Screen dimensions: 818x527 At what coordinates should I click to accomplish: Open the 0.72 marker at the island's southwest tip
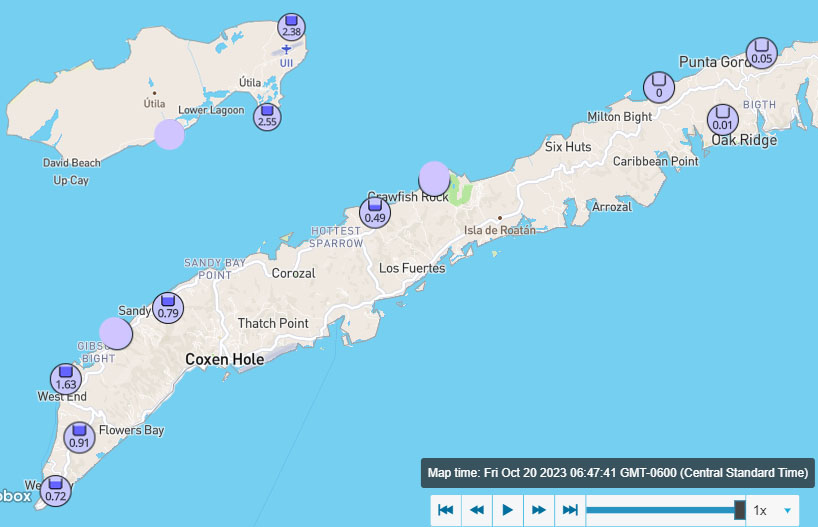coord(56,490)
